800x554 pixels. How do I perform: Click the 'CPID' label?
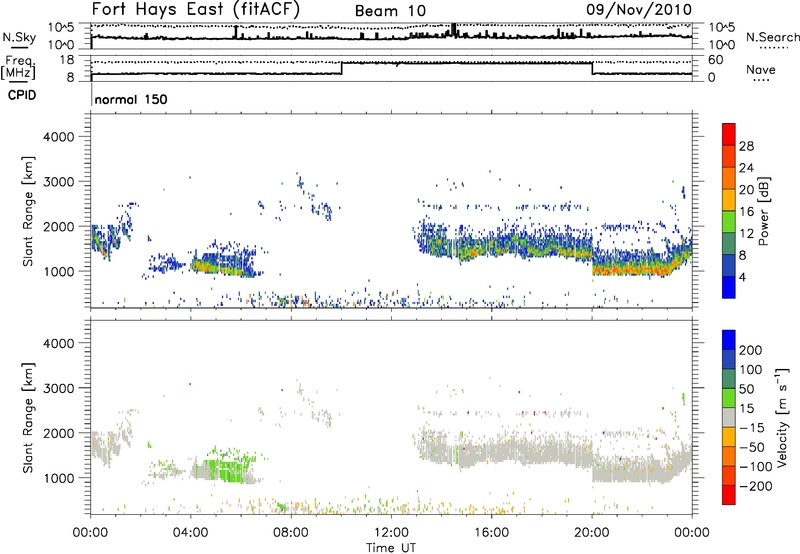click(x=22, y=95)
